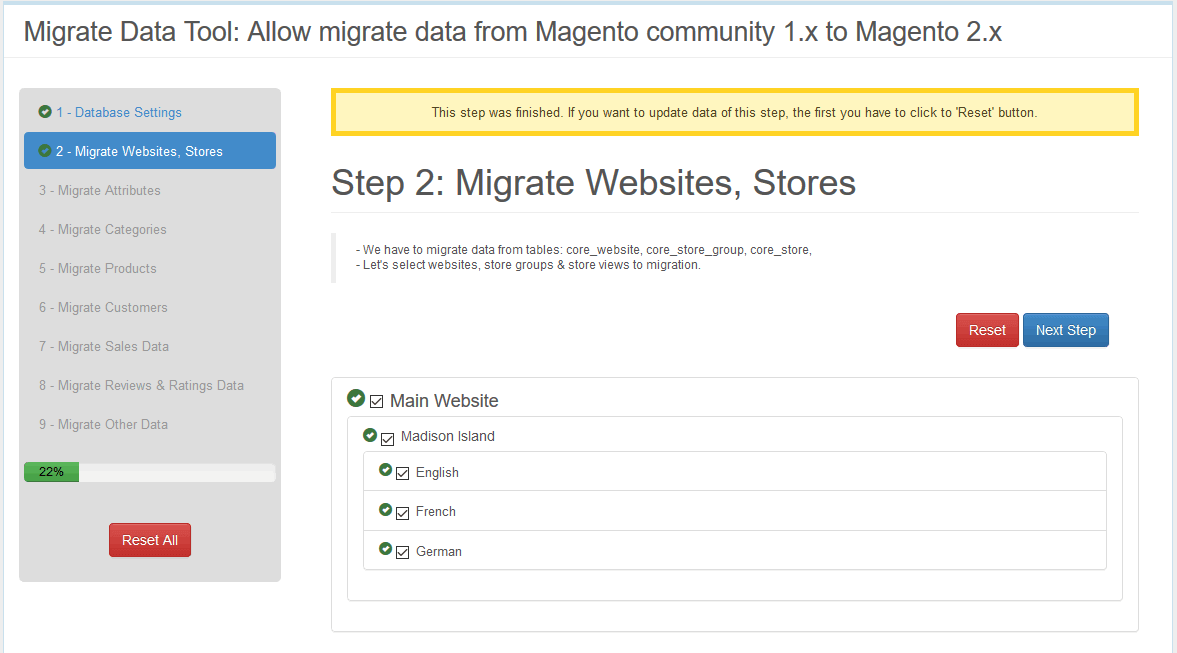Click the green status icon beside German
Screen dimensions: 1177x653
[386, 549]
